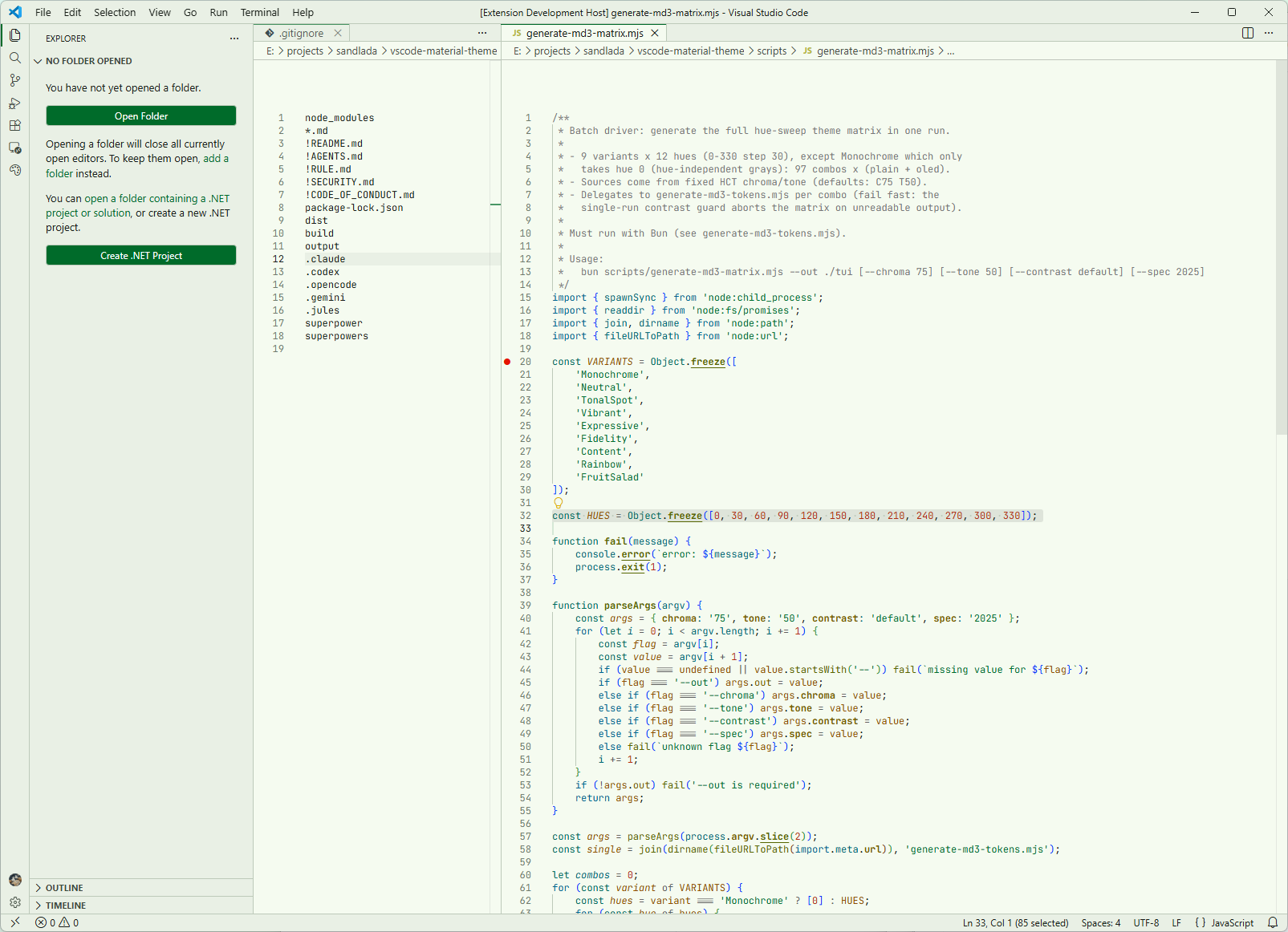Open the notifications bell
Image resolution: width=1288 pixels, height=932 pixels.
[x=1272, y=922]
